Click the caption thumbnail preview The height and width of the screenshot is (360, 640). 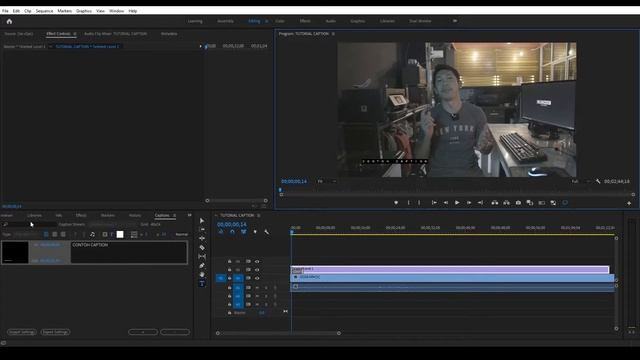click(x=15, y=252)
